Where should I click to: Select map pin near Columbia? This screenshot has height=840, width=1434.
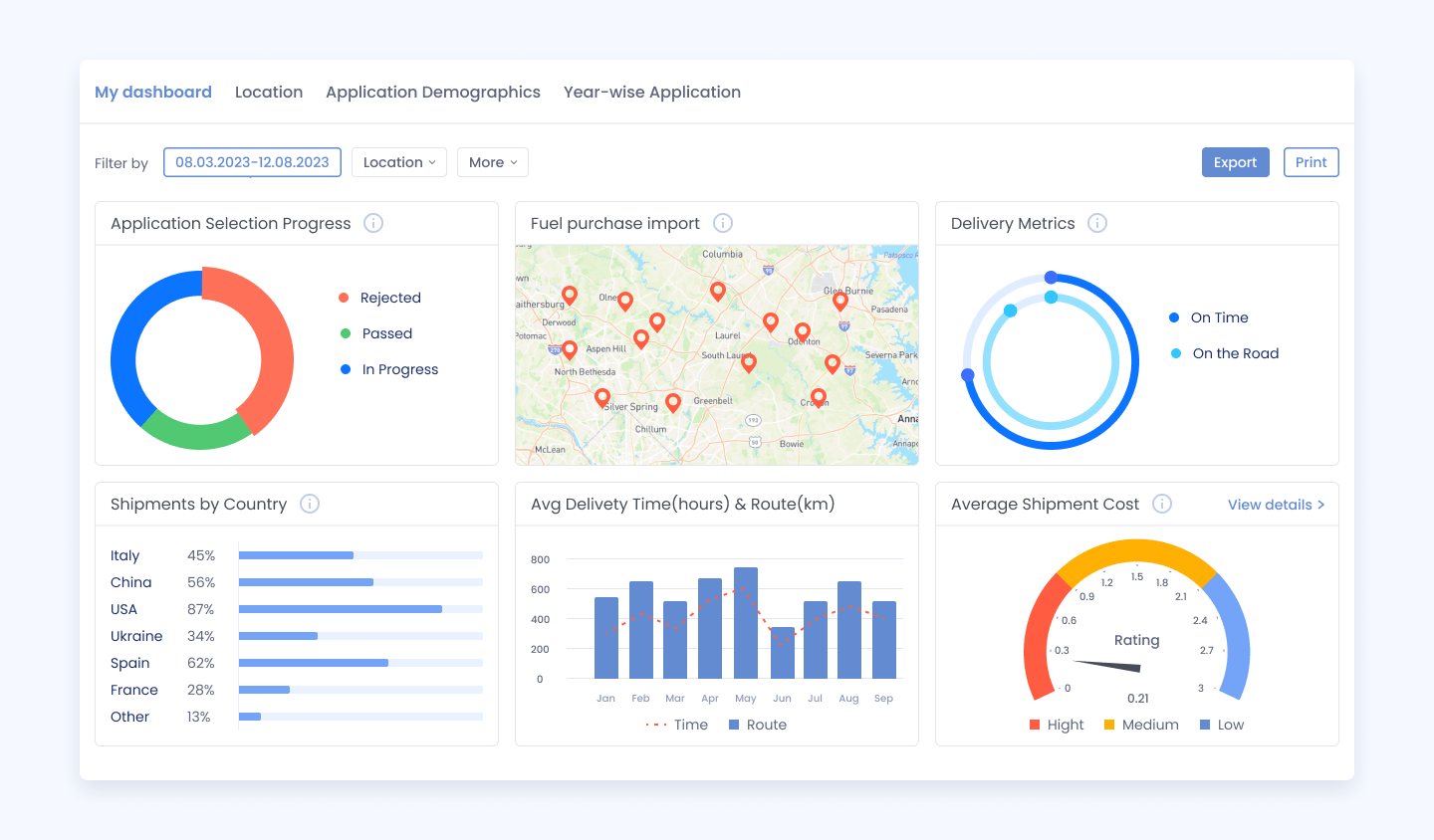tap(718, 291)
